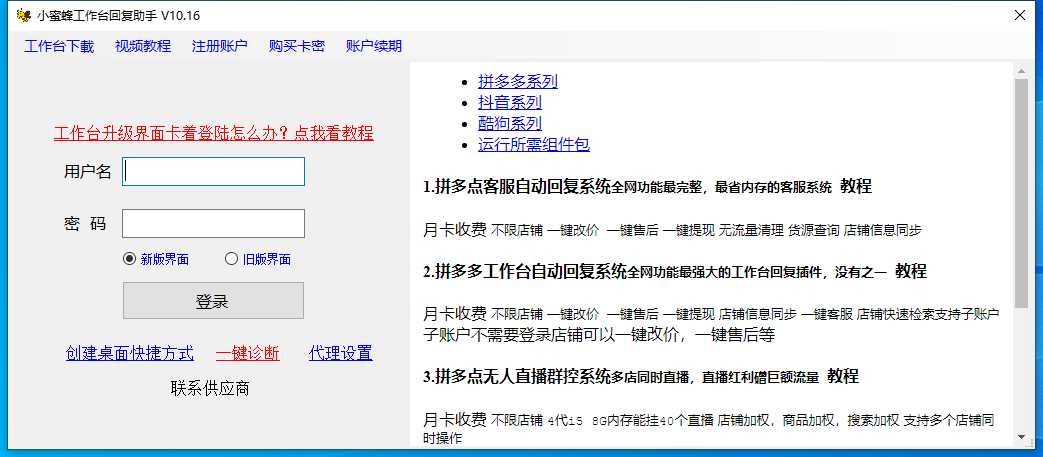Open the 拼多多系列 link
The image size is (1043, 457).
517,82
